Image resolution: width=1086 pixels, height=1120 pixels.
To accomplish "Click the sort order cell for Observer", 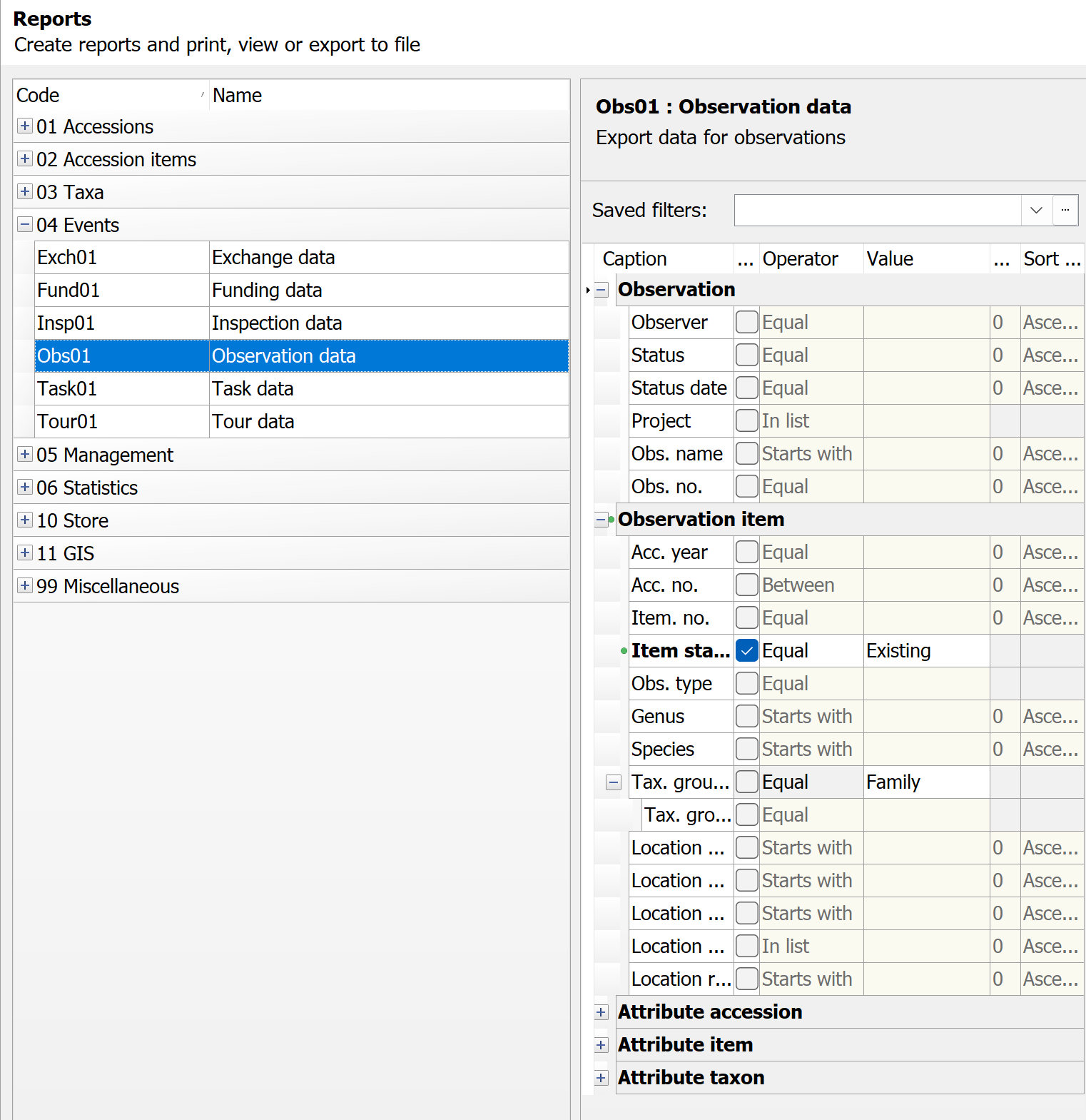I will [1052, 323].
